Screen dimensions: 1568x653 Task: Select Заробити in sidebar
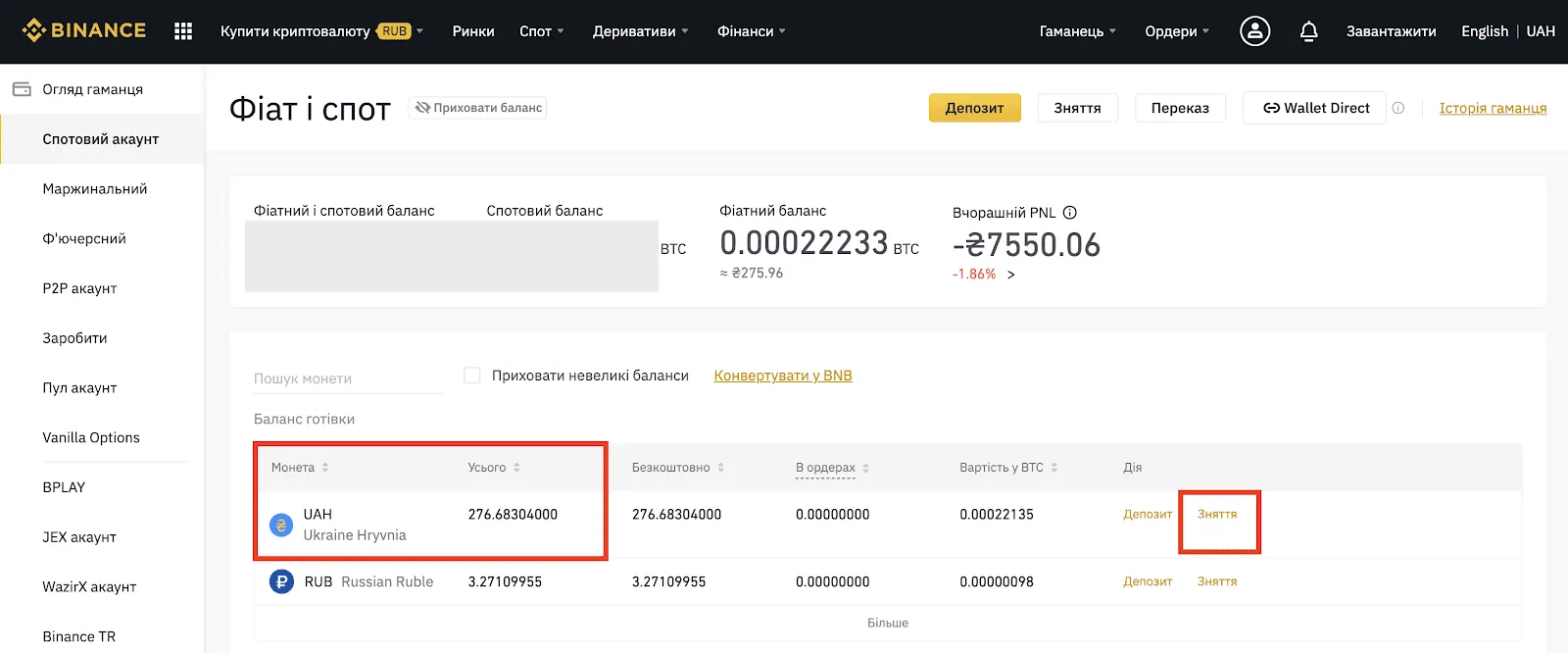click(74, 338)
